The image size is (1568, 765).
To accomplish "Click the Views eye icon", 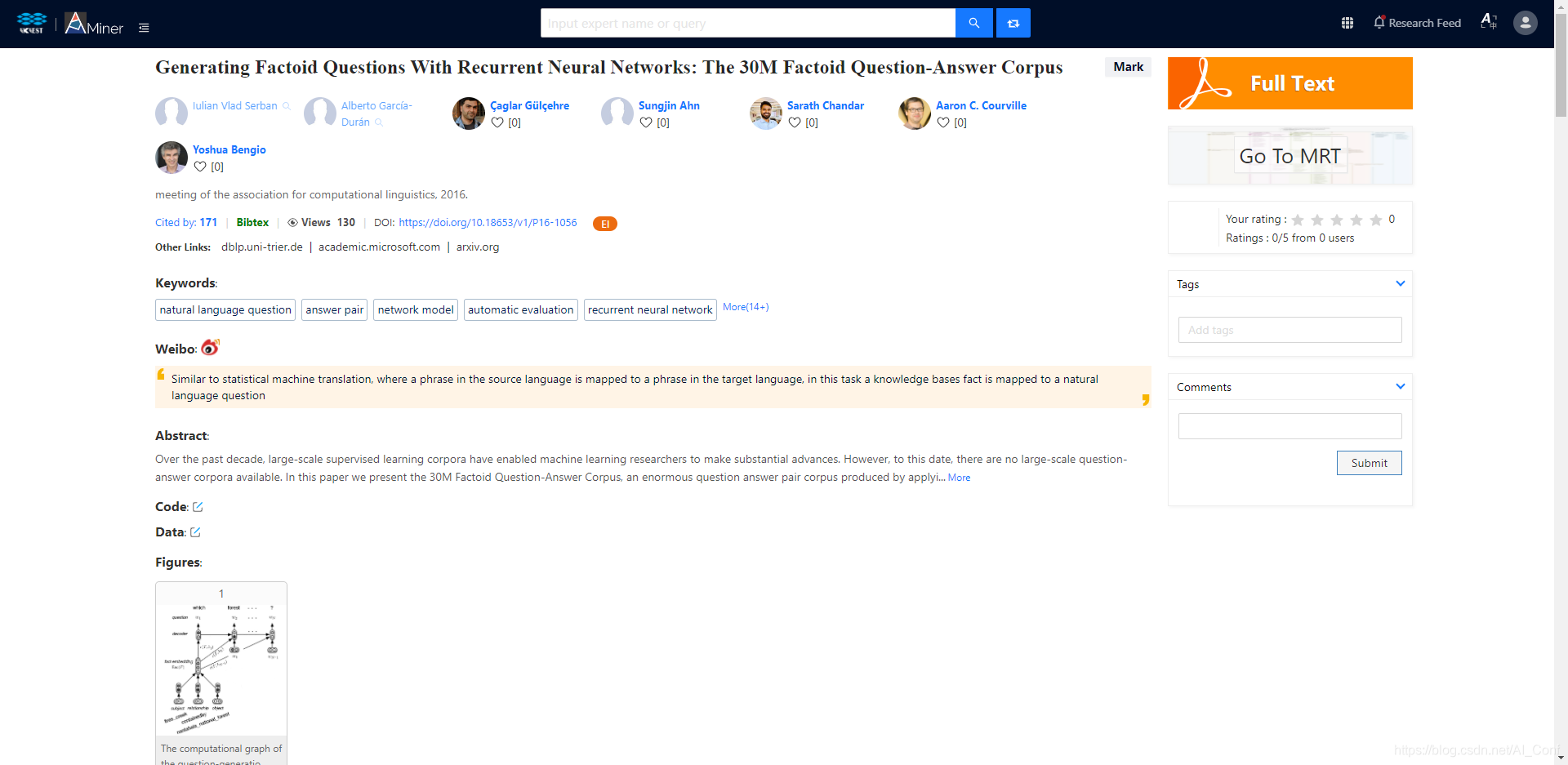I will tap(292, 223).
